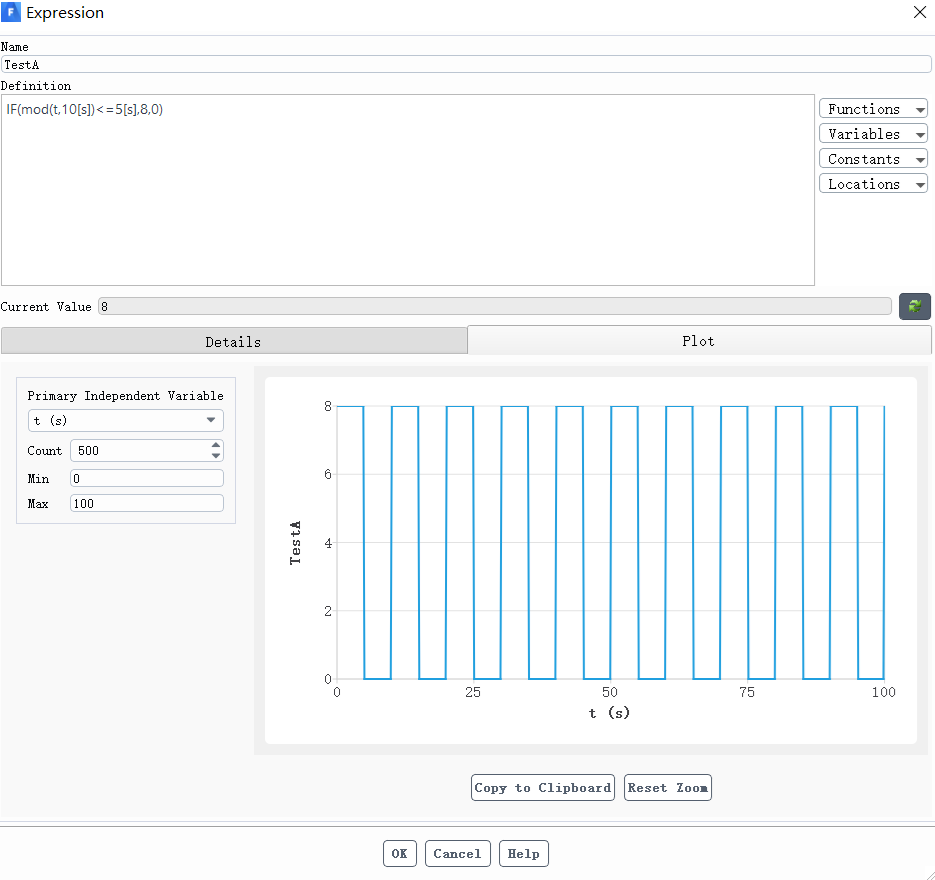The height and width of the screenshot is (880, 935).
Task: Switch to the Details tab
Action: (x=233, y=341)
